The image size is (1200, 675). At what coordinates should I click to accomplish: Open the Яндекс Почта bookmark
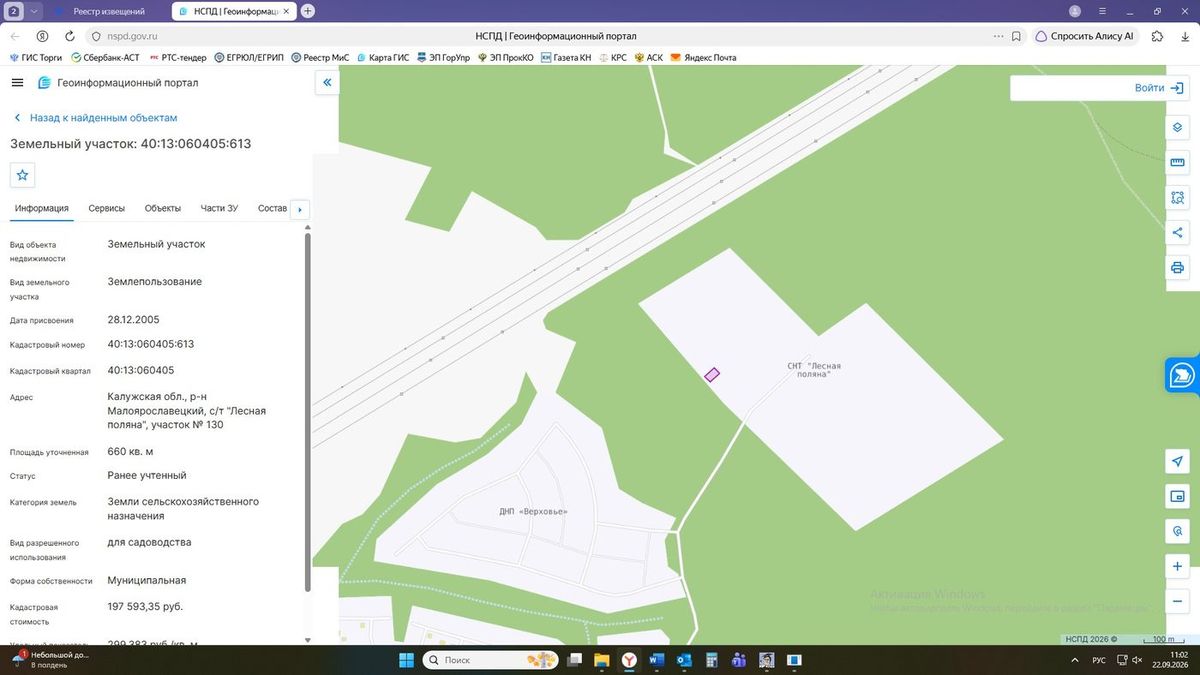(x=703, y=58)
